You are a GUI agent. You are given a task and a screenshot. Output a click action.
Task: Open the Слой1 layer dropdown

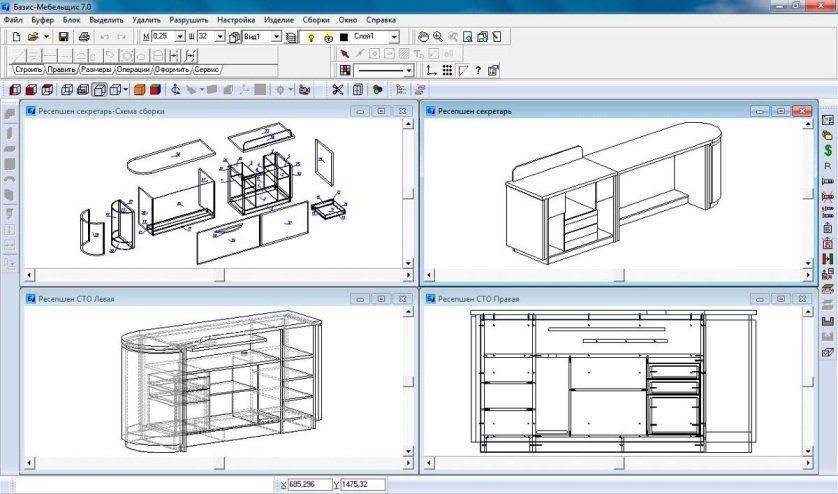pos(394,36)
